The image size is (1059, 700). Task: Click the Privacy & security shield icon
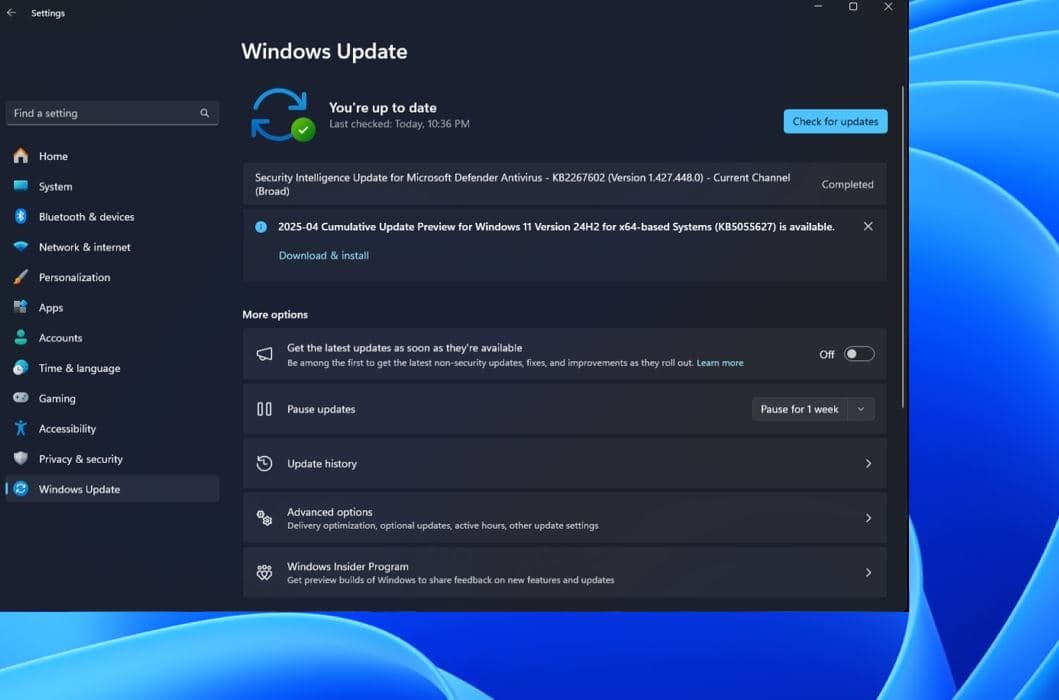point(20,459)
